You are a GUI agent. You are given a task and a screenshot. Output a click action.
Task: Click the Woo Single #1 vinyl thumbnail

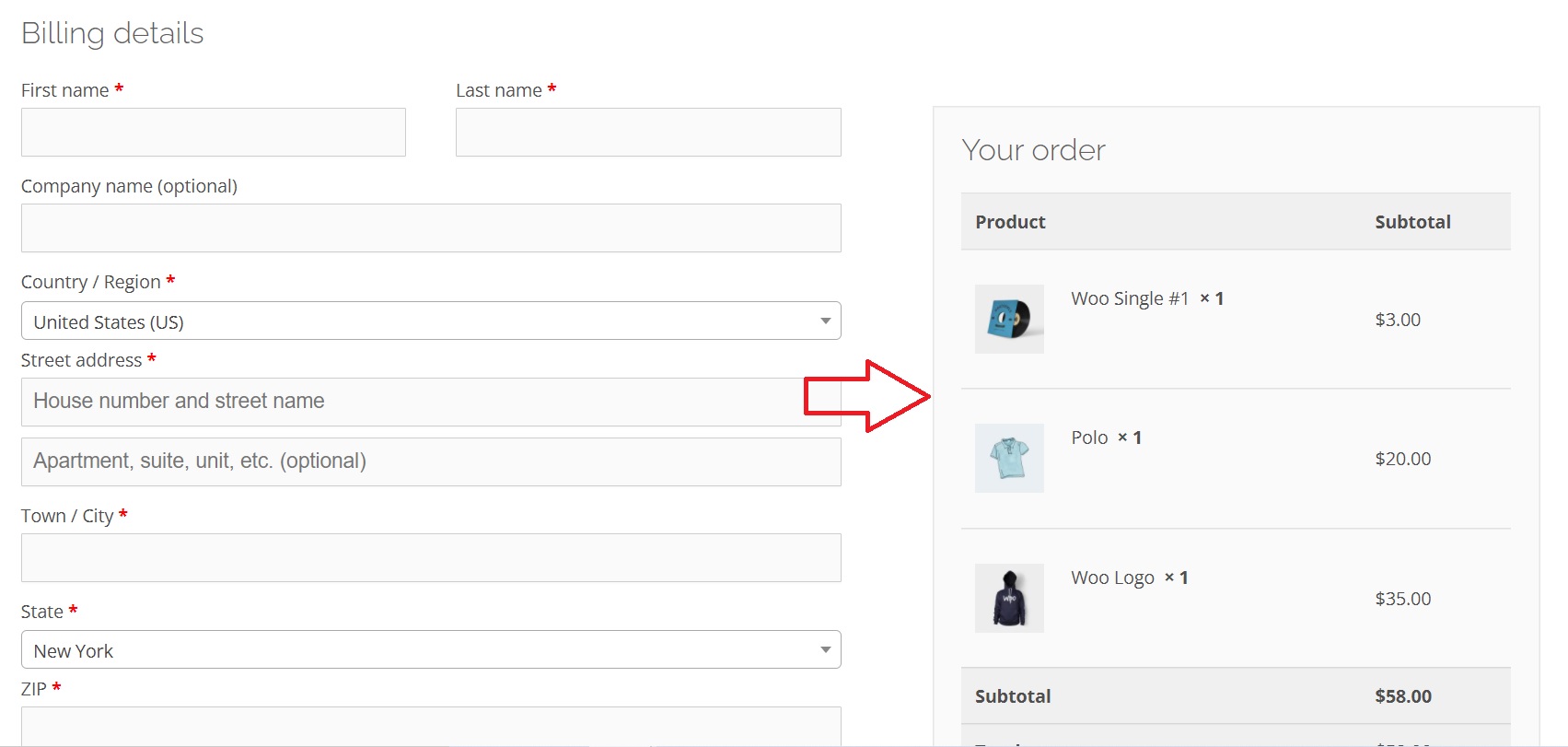pyautogui.click(x=1009, y=319)
